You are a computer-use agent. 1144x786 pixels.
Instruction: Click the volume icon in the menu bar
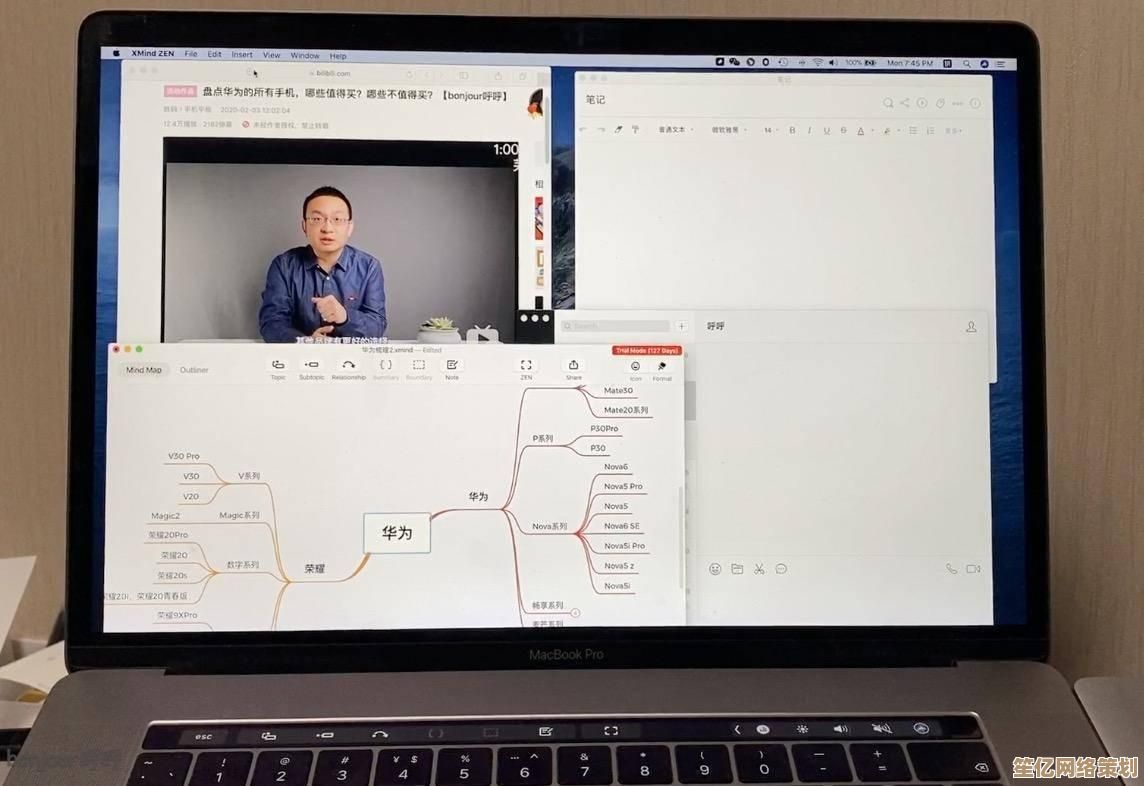(833, 63)
